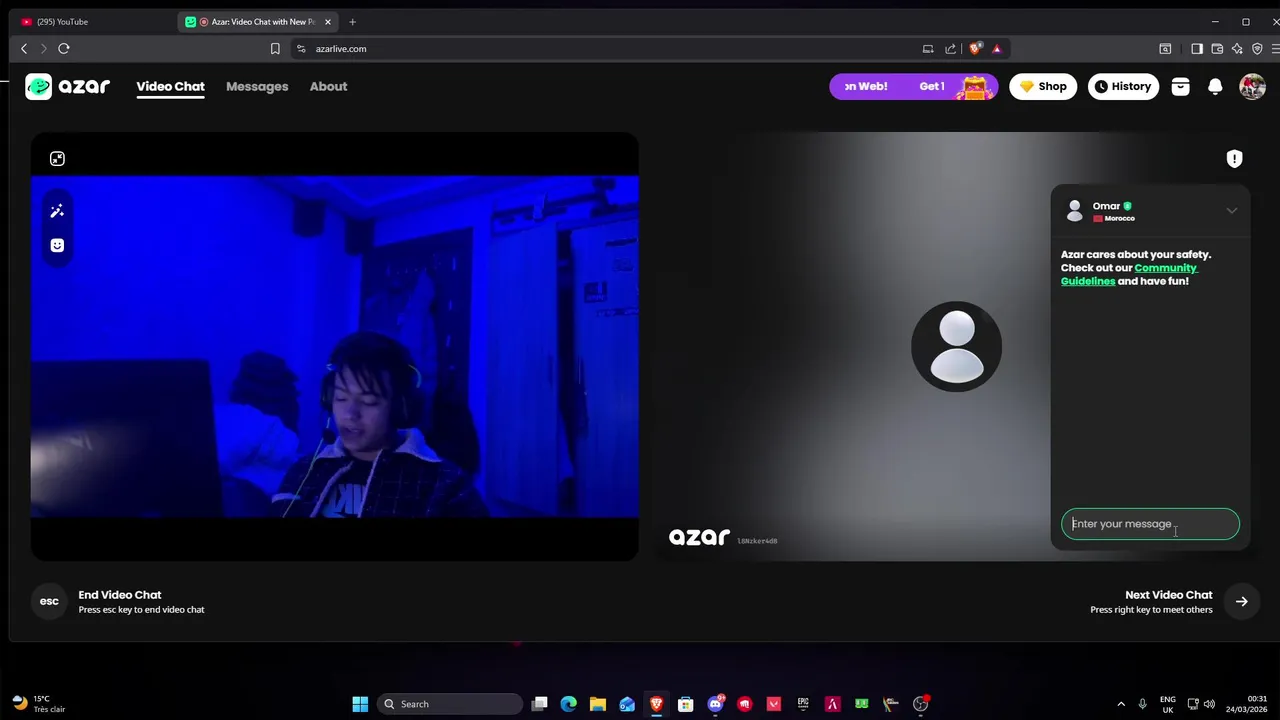Launch Microsoft Edge from taskbar
This screenshot has width=1280, height=720.
pyautogui.click(x=569, y=704)
